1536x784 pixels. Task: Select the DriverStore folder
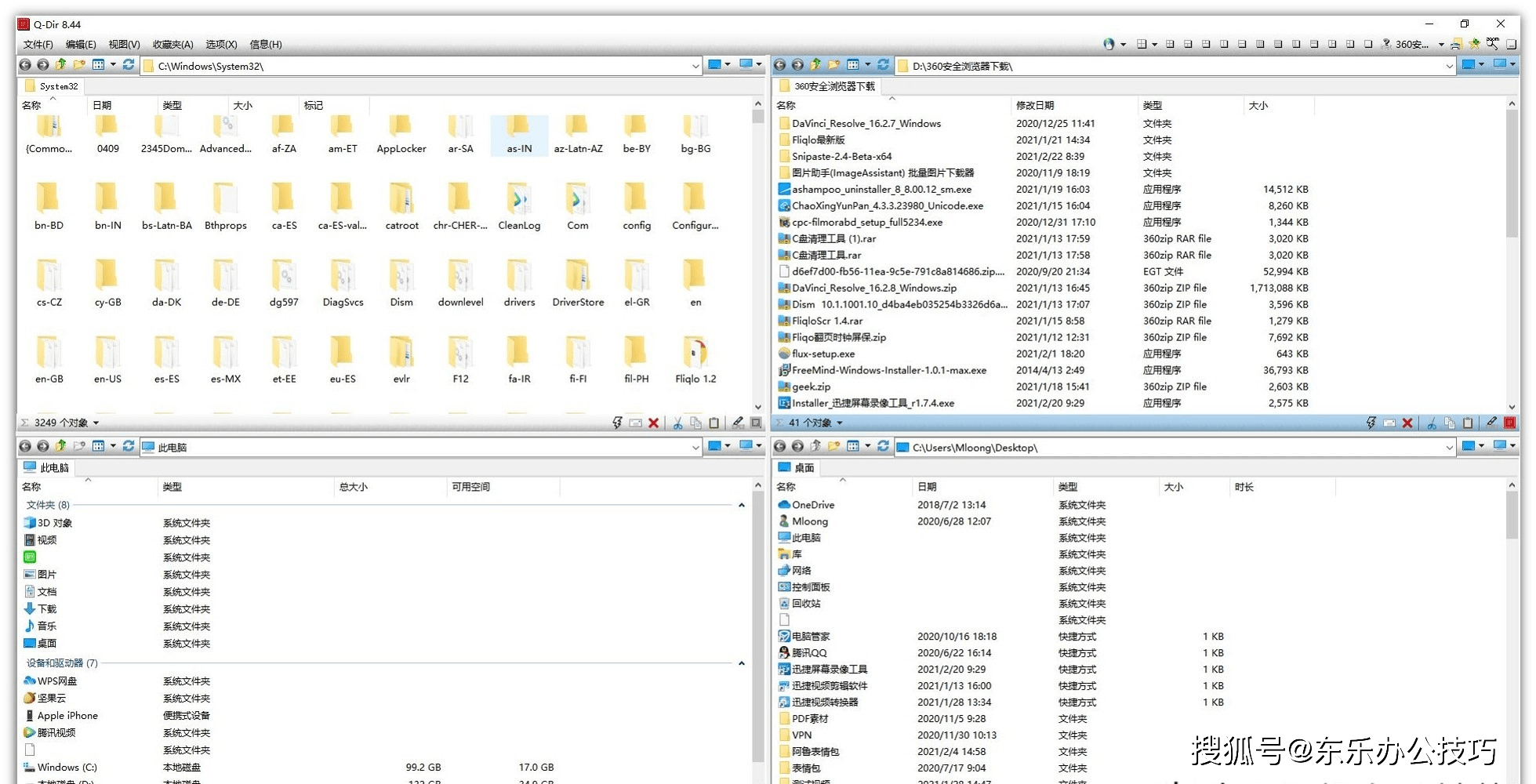tap(578, 282)
